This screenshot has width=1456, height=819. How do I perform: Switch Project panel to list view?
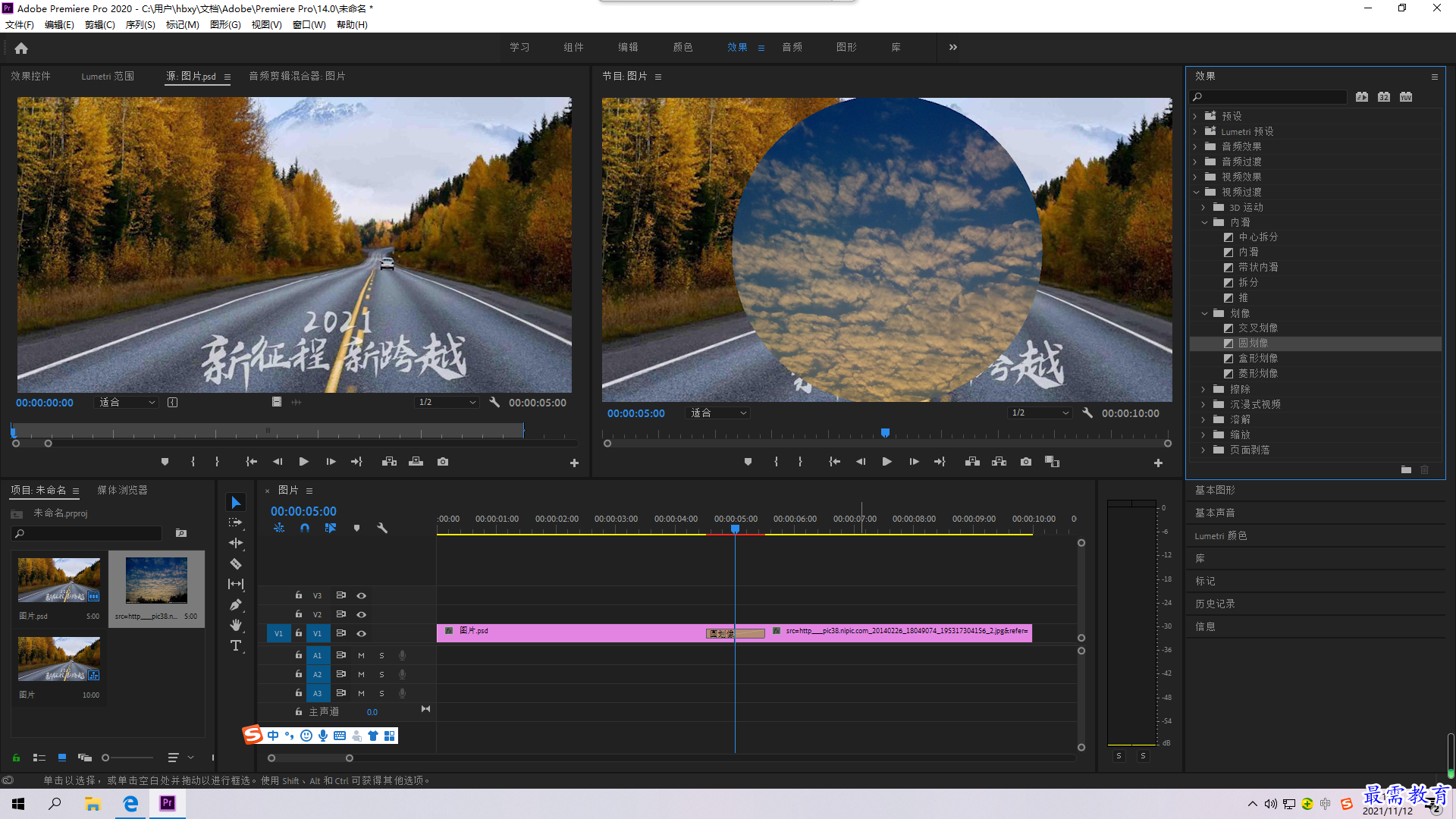pyautogui.click(x=39, y=758)
